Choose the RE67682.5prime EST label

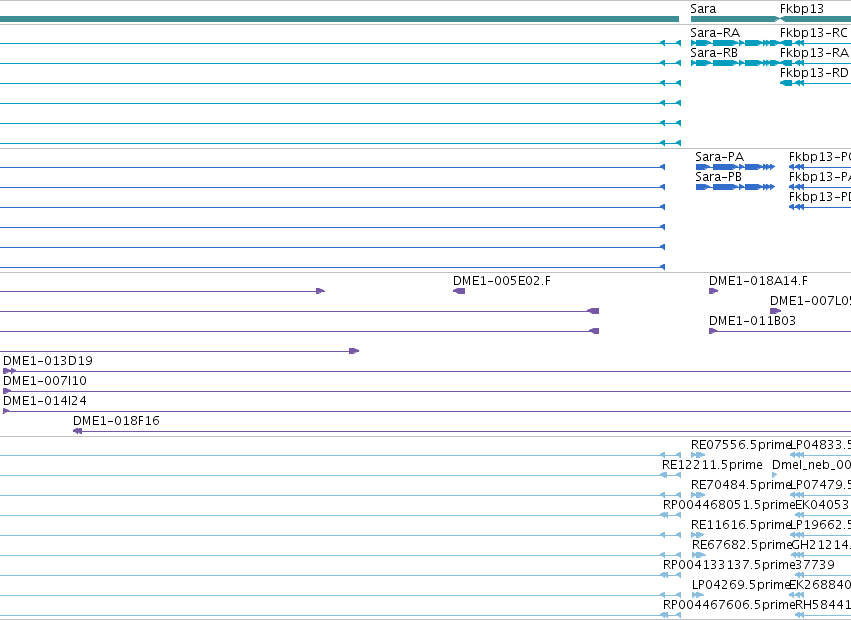741,545
